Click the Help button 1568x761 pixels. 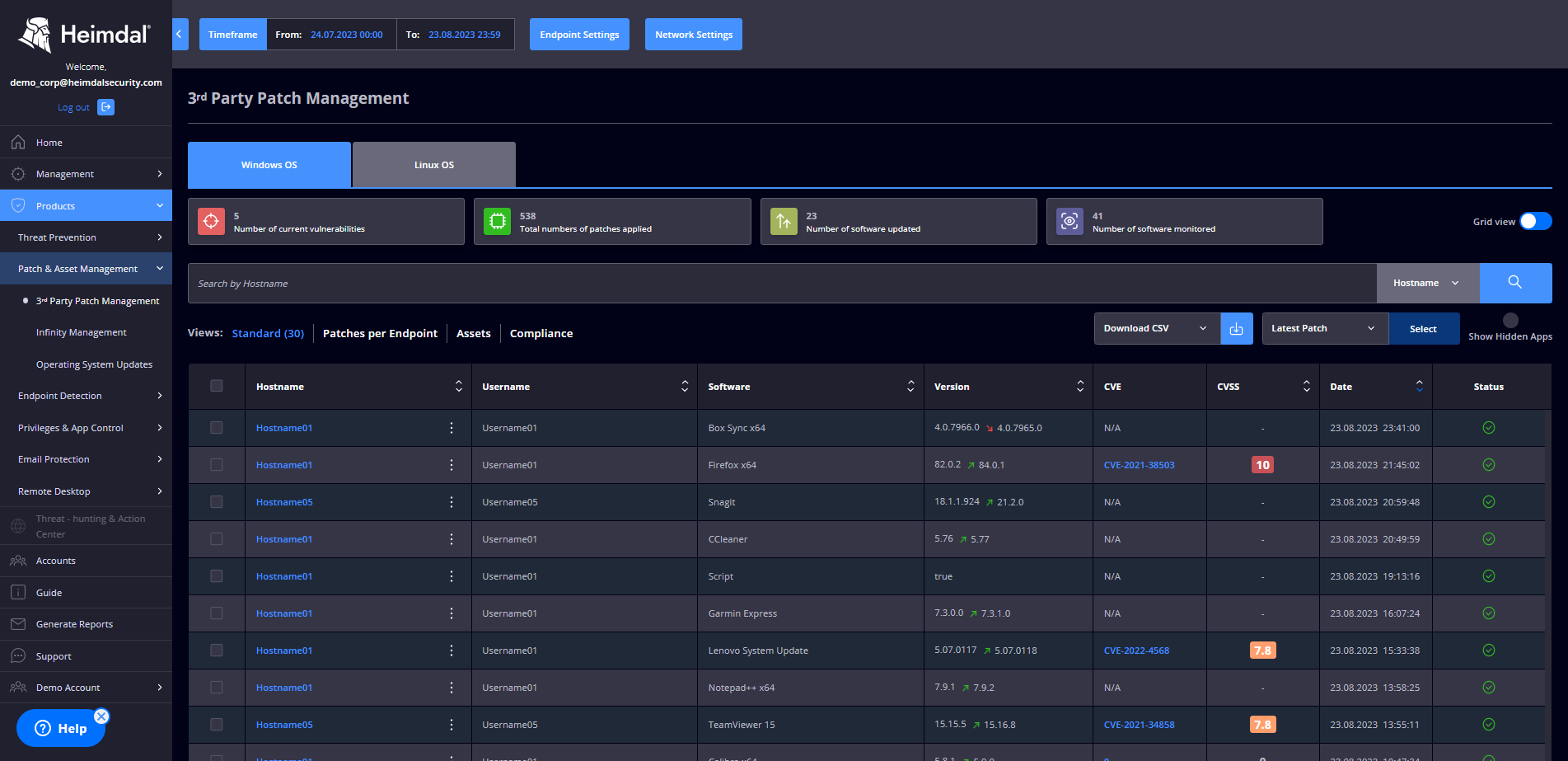(61, 728)
